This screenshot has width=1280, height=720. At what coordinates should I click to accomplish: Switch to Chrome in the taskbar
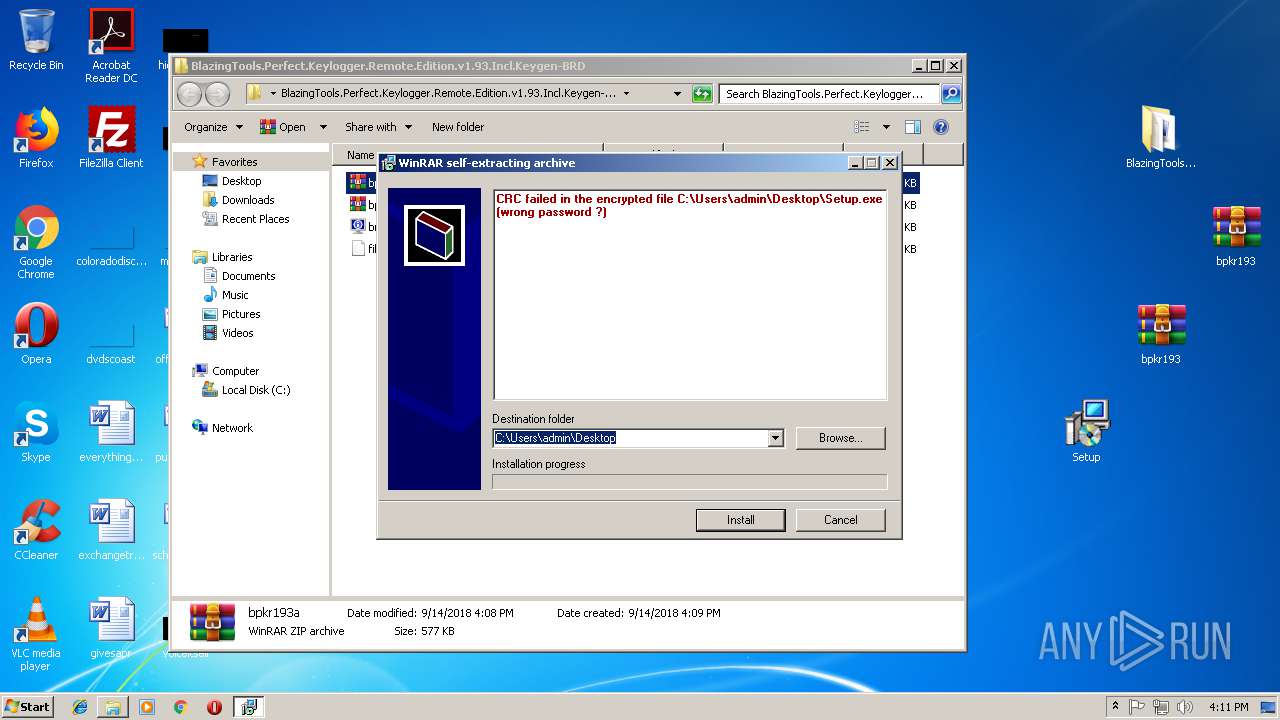181,707
